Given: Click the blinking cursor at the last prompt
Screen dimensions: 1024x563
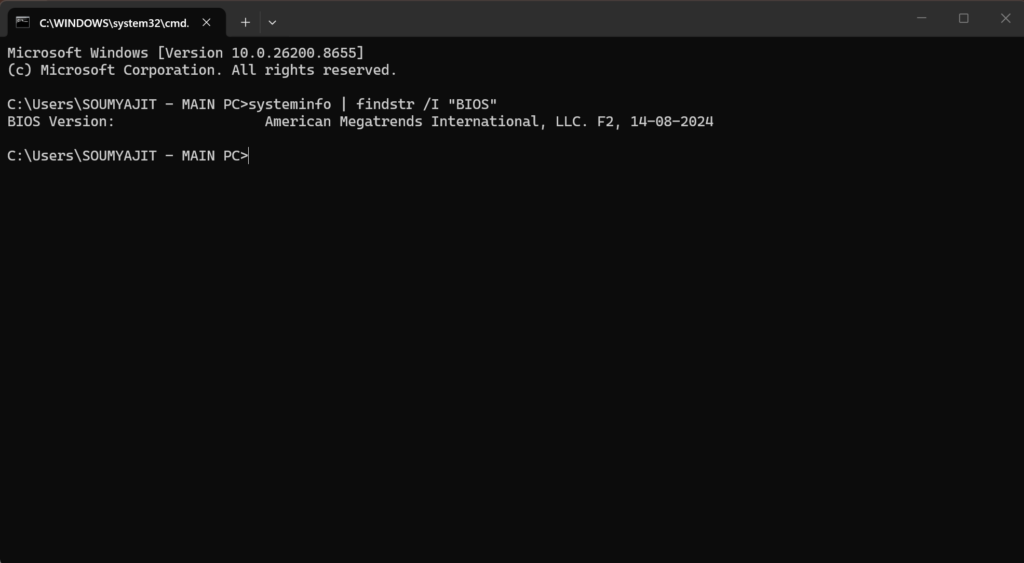Looking at the screenshot, I should click(249, 156).
